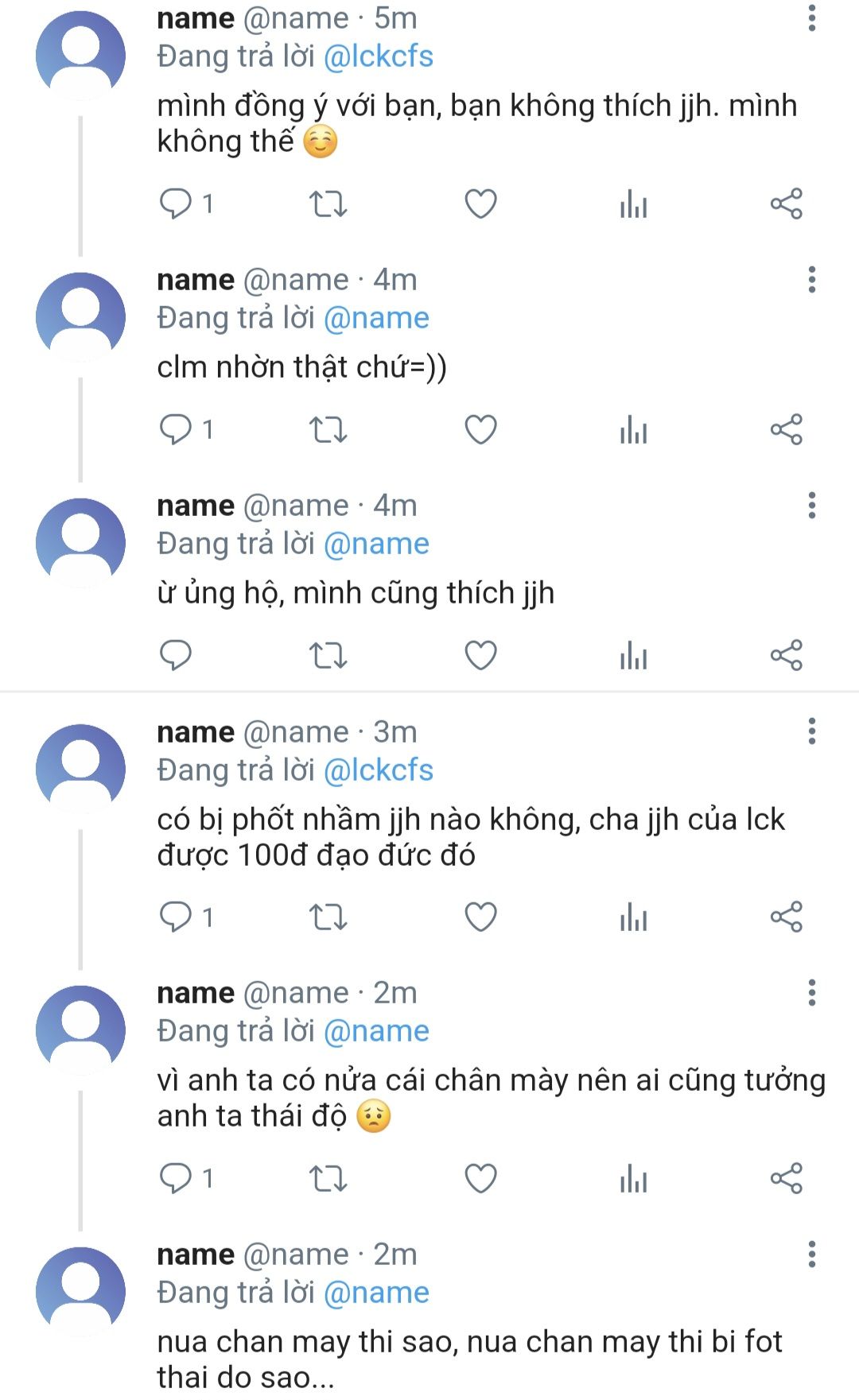Like the "clm nhờn thật chứ" reply
Image resolution: width=859 pixels, height=1400 pixels.
480,430
